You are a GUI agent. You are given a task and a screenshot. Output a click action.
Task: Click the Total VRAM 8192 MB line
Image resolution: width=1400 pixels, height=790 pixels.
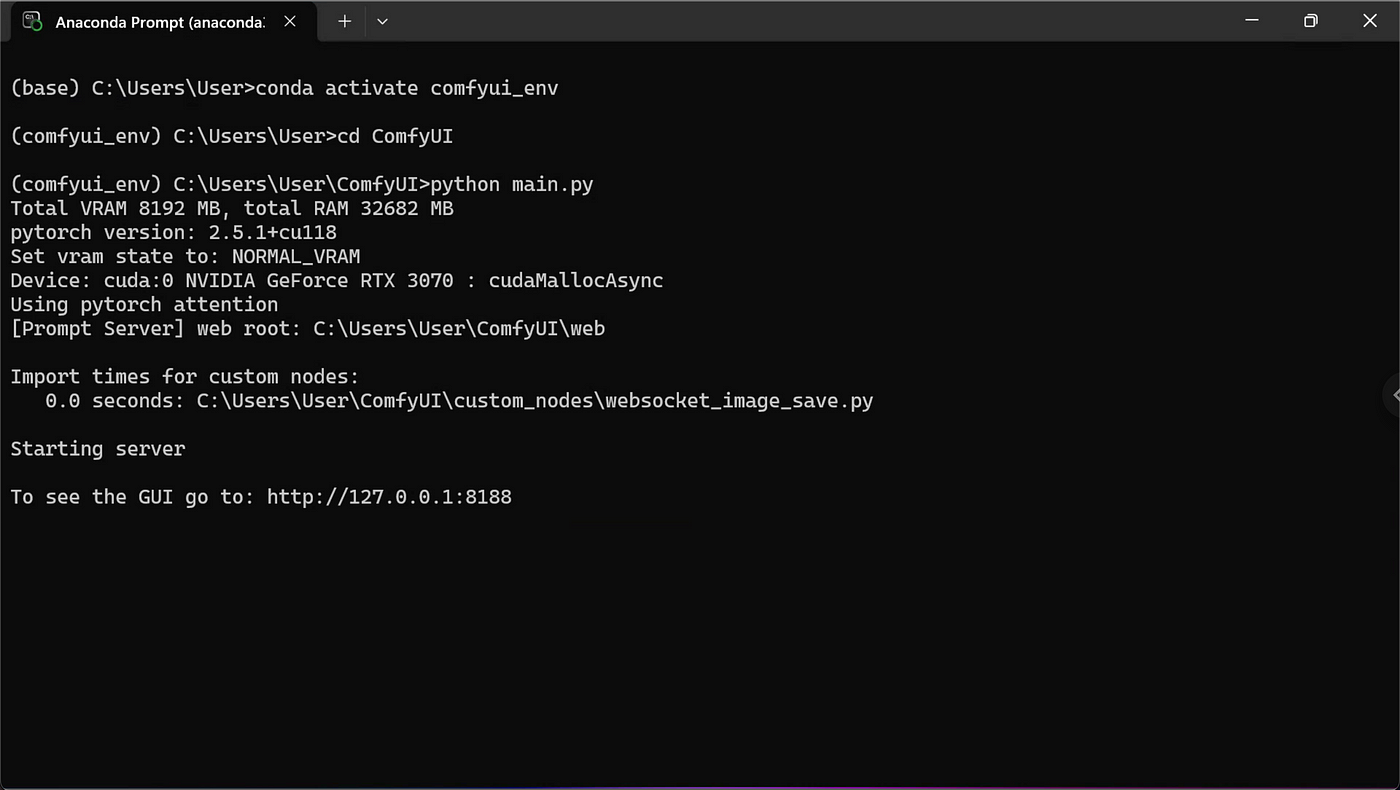click(x=232, y=208)
